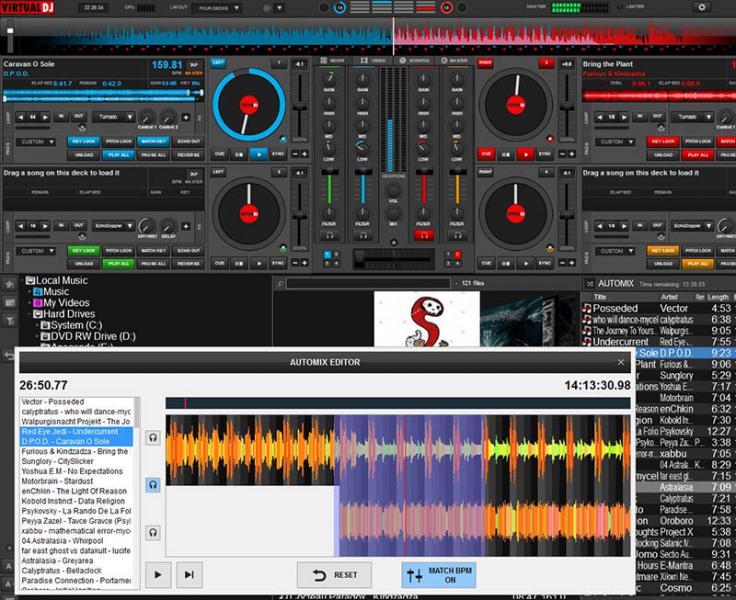Click the search magnifier icon above the file list
This screenshot has height=600, width=736.
coord(280,284)
